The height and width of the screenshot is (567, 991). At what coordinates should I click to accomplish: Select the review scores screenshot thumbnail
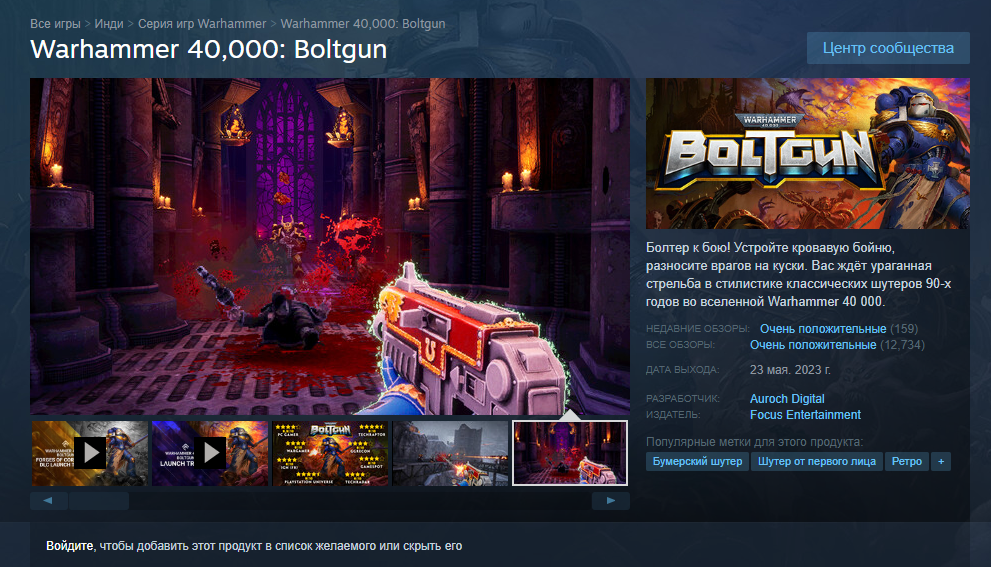[330, 453]
